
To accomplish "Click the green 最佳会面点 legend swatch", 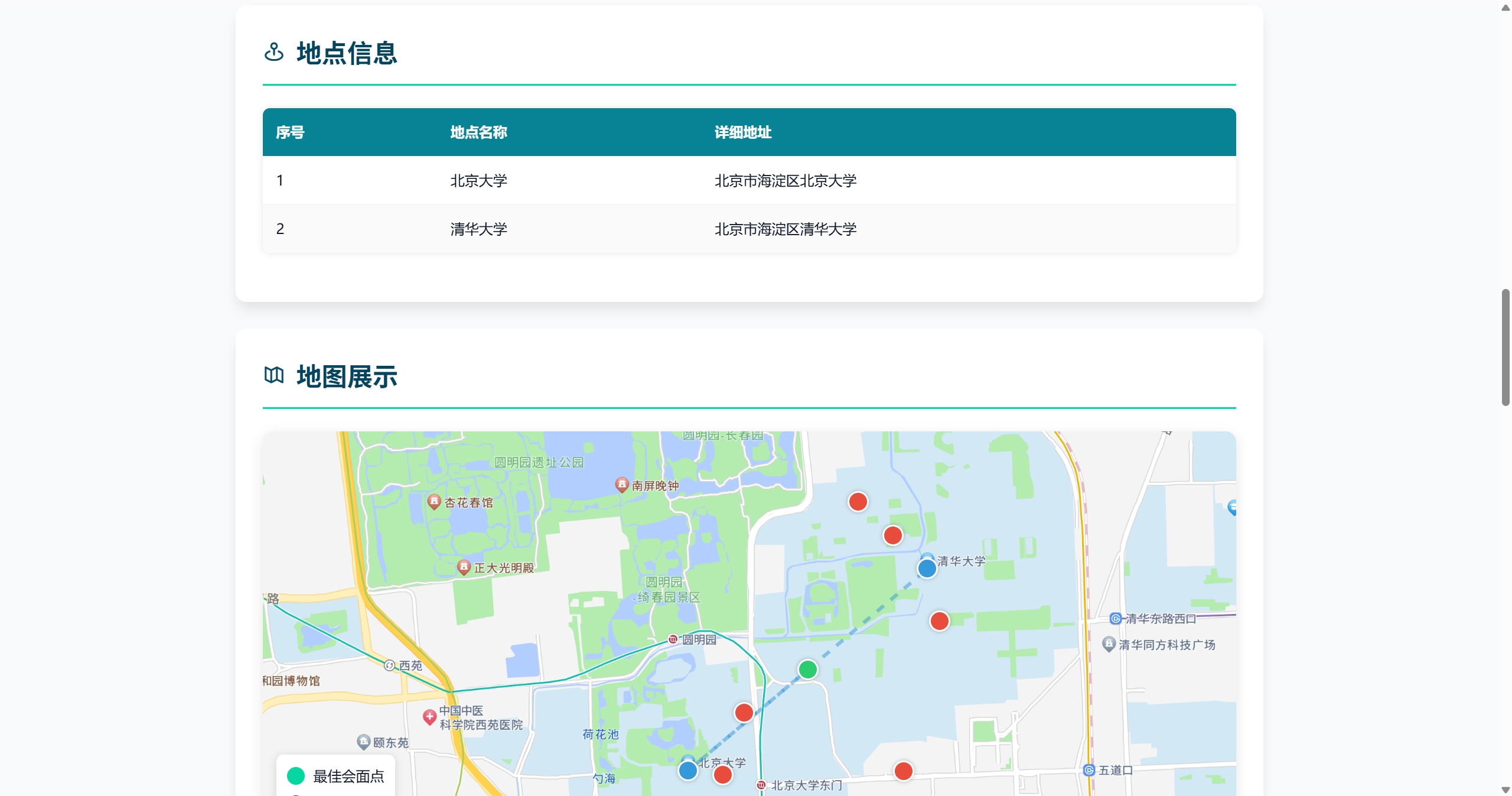I will [295, 776].
